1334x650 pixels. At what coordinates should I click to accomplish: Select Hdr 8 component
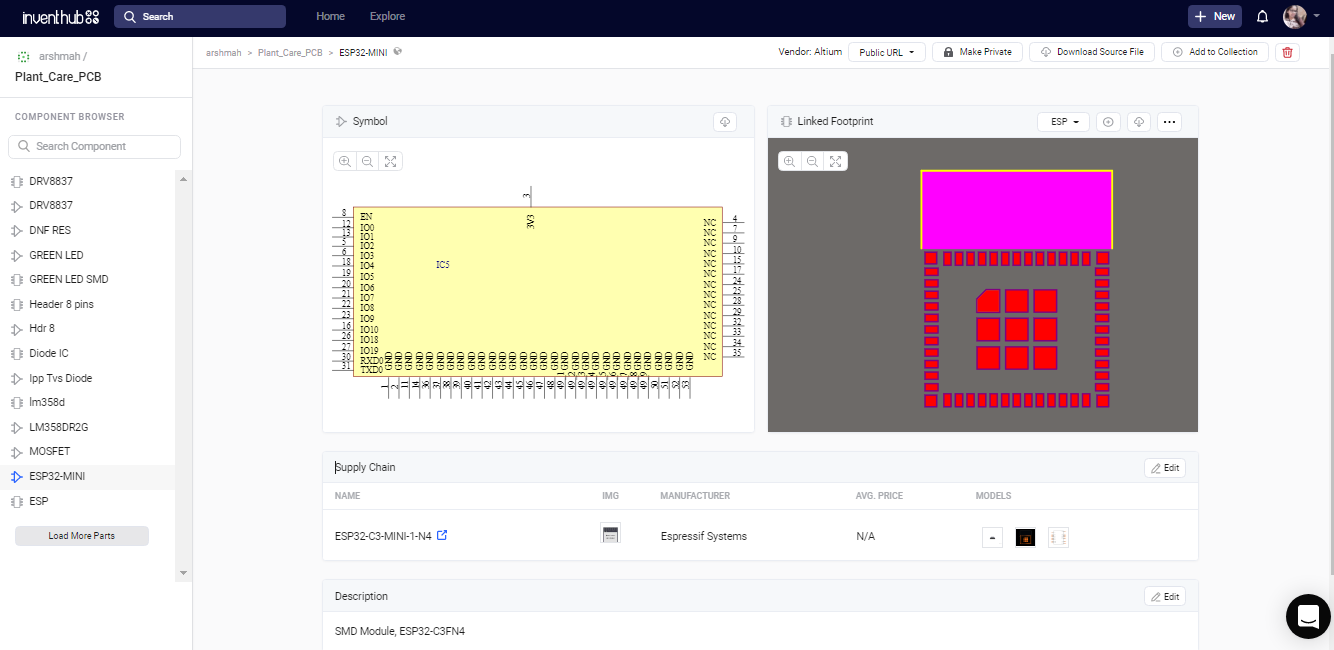click(x=88, y=328)
